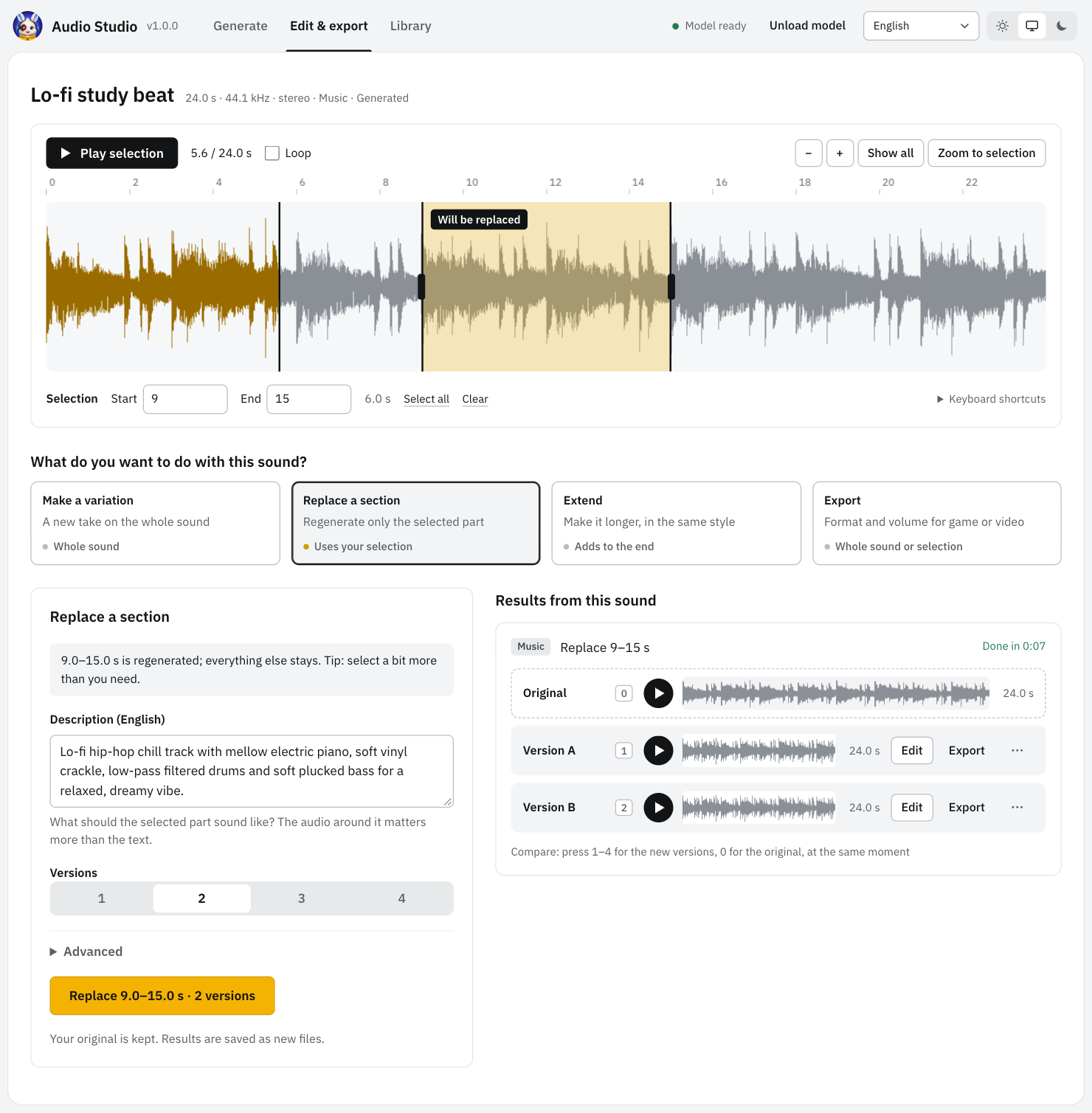Zoom out the waveform with minus button
This screenshot has width=1092, height=1113.
(808, 153)
